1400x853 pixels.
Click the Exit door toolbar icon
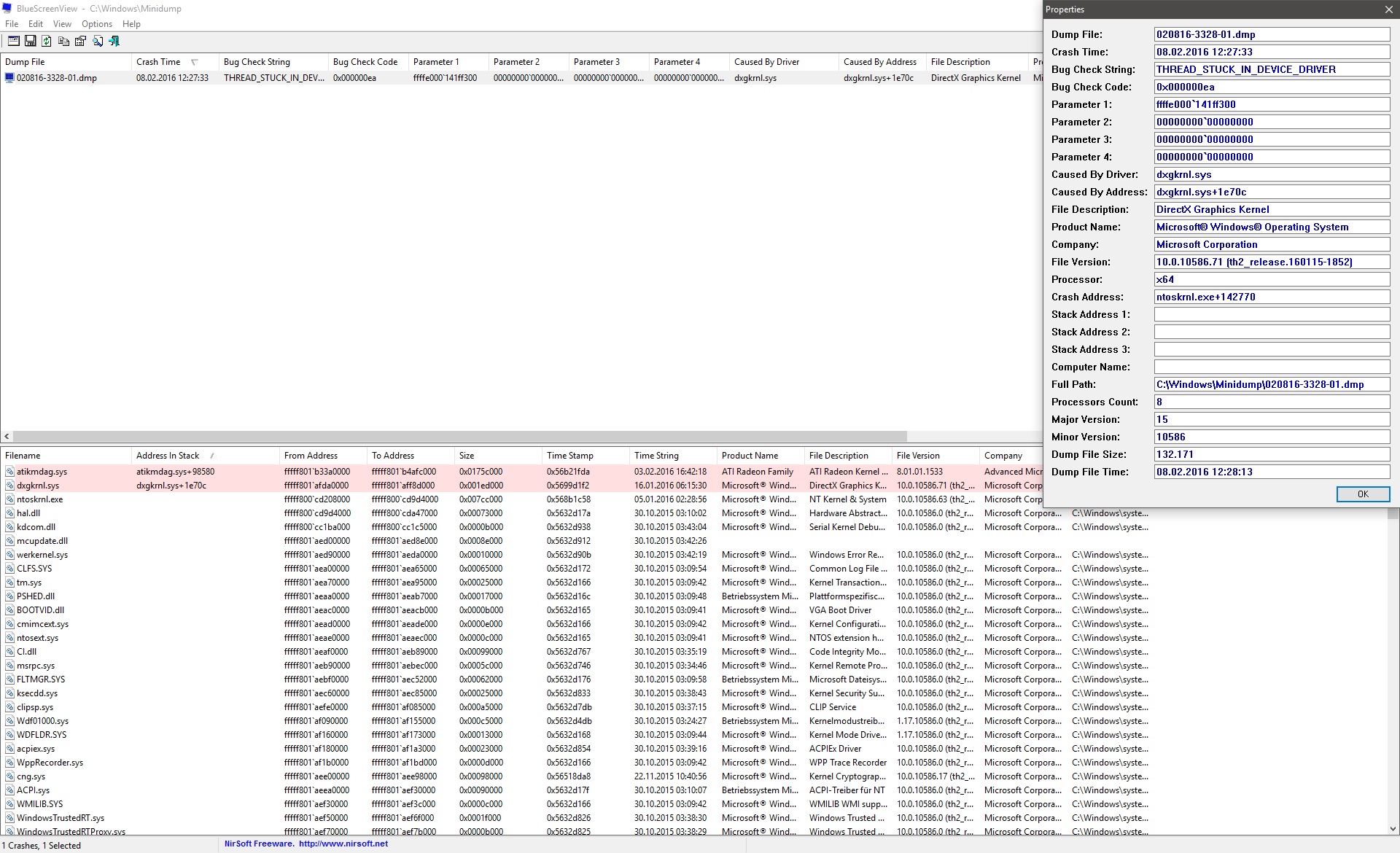(x=114, y=42)
